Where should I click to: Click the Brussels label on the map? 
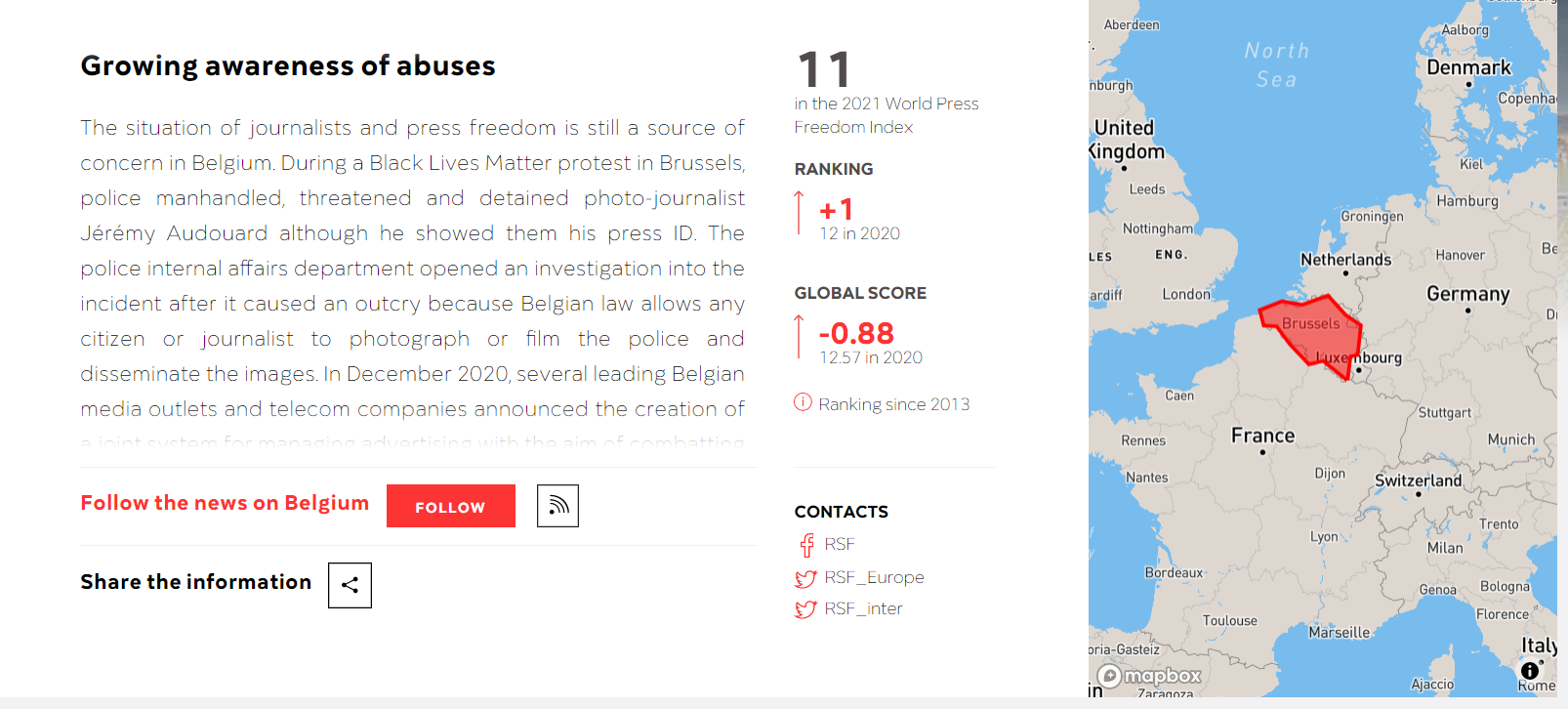tap(1310, 323)
